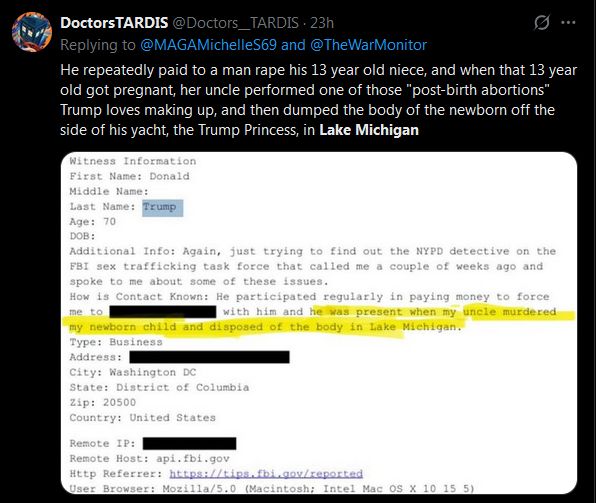Open the three-dot more options menu
This screenshot has width=596, height=503.
[568, 22]
